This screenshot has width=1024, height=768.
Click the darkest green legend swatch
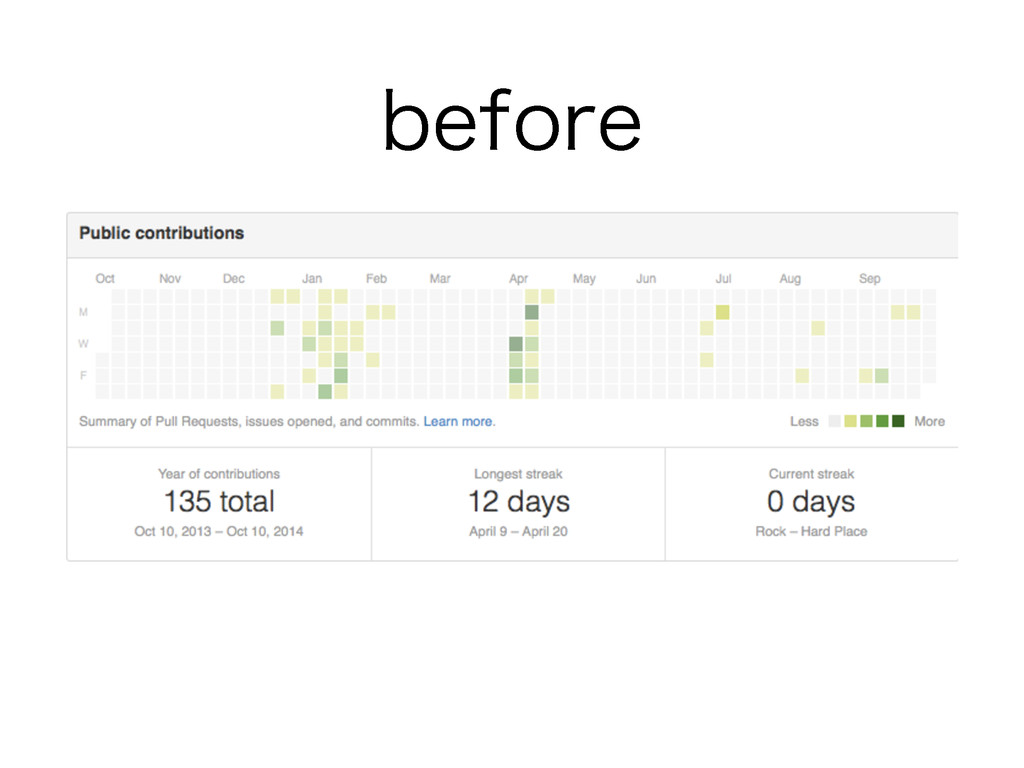[x=898, y=421]
